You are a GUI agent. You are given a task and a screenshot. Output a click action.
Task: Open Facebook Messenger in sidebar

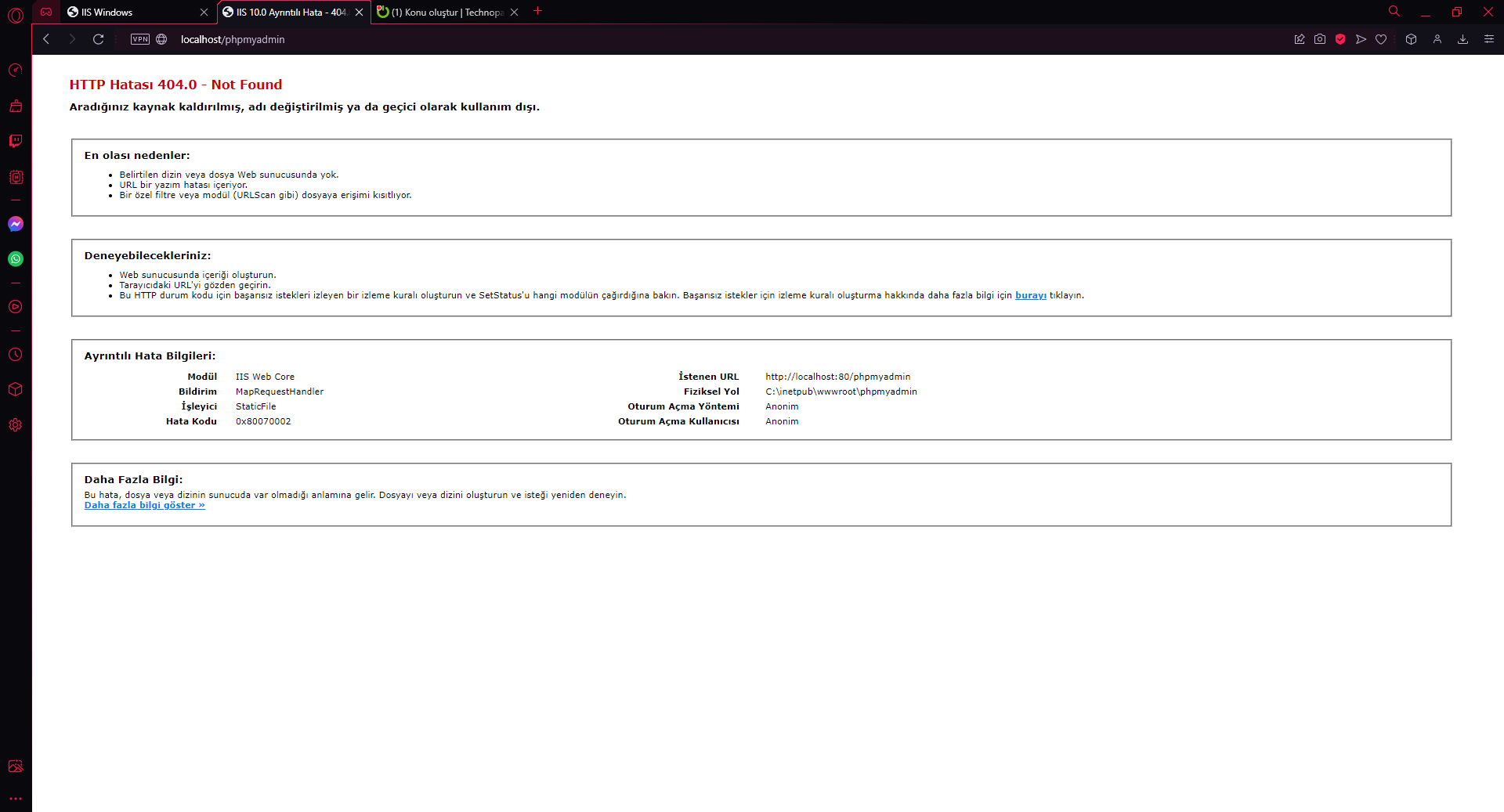point(16,224)
